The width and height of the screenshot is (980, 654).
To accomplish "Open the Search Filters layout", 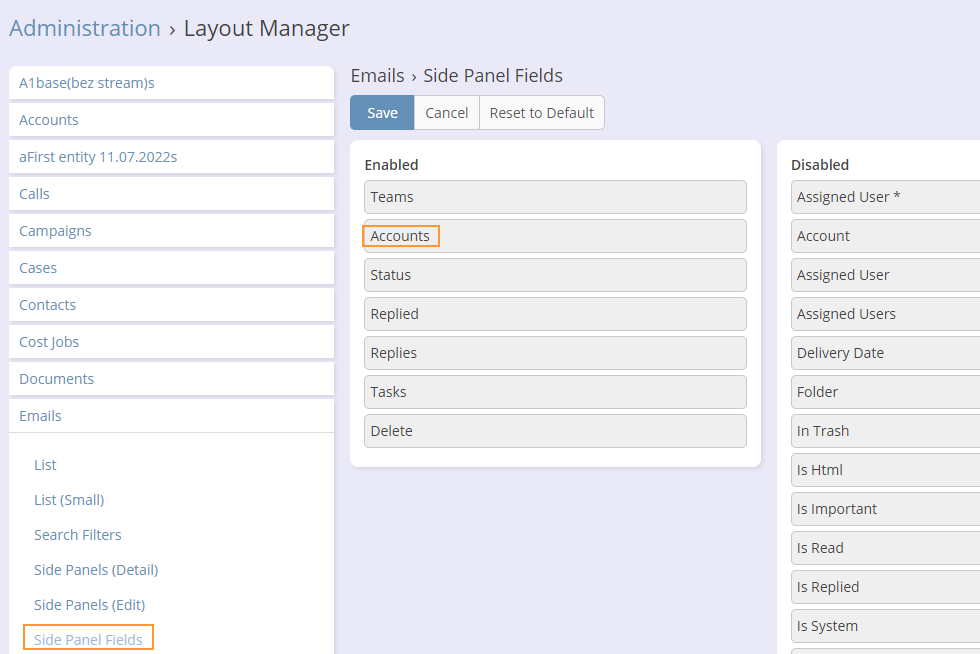I will click(x=78, y=535).
